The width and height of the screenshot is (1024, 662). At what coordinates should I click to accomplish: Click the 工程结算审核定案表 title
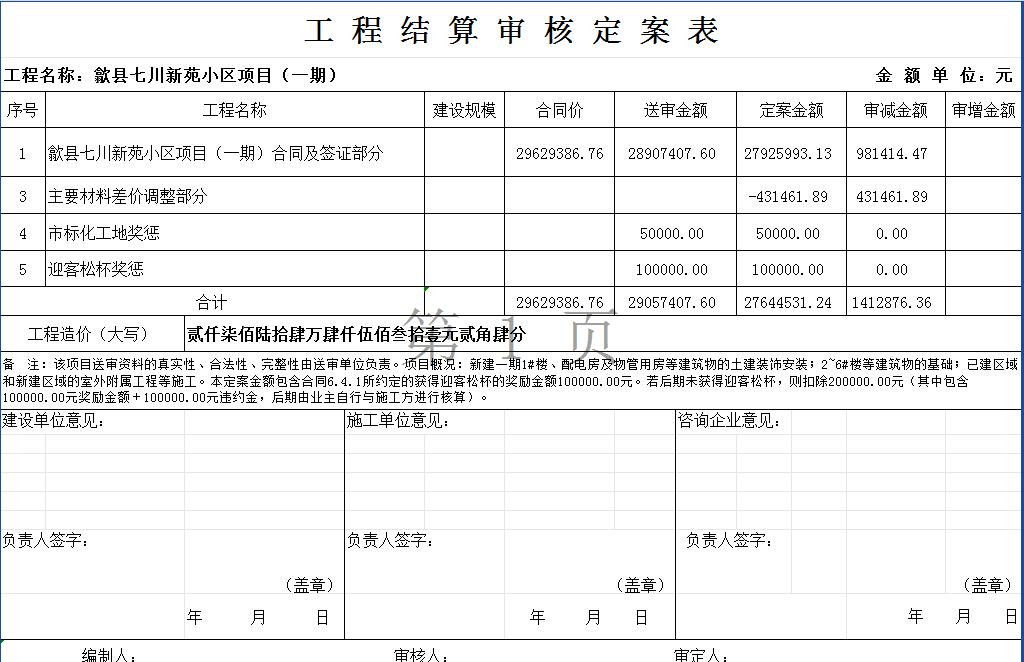click(x=512, y=31)
